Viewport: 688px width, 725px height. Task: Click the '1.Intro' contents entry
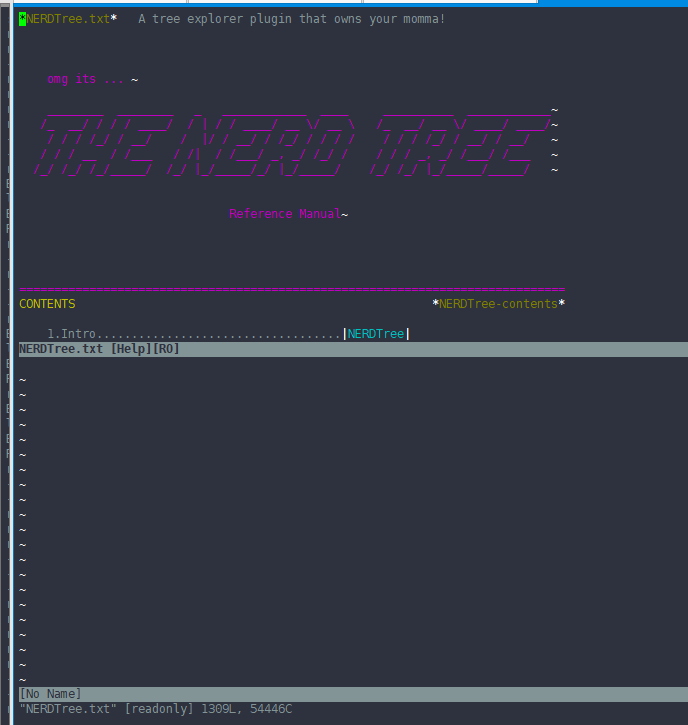point(72,334)
